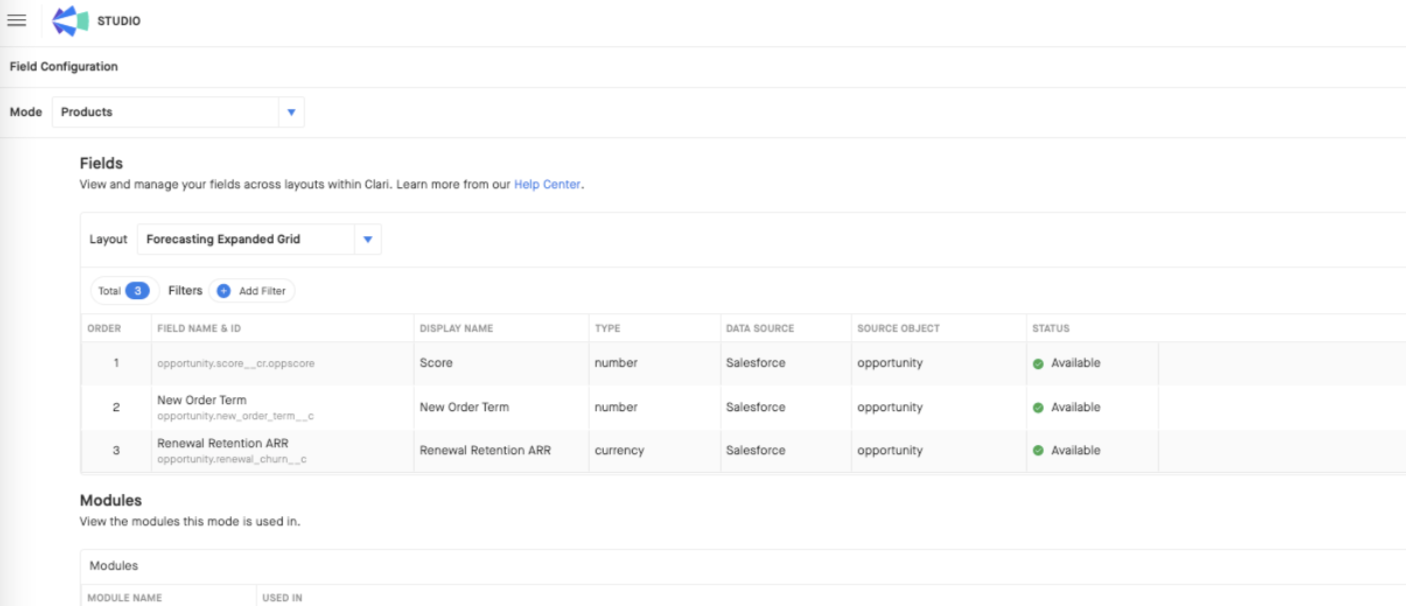This screenshot has height=606, width=1406.
Task: Sort by DATA SOURCE column header
Action: coord(760,328)
